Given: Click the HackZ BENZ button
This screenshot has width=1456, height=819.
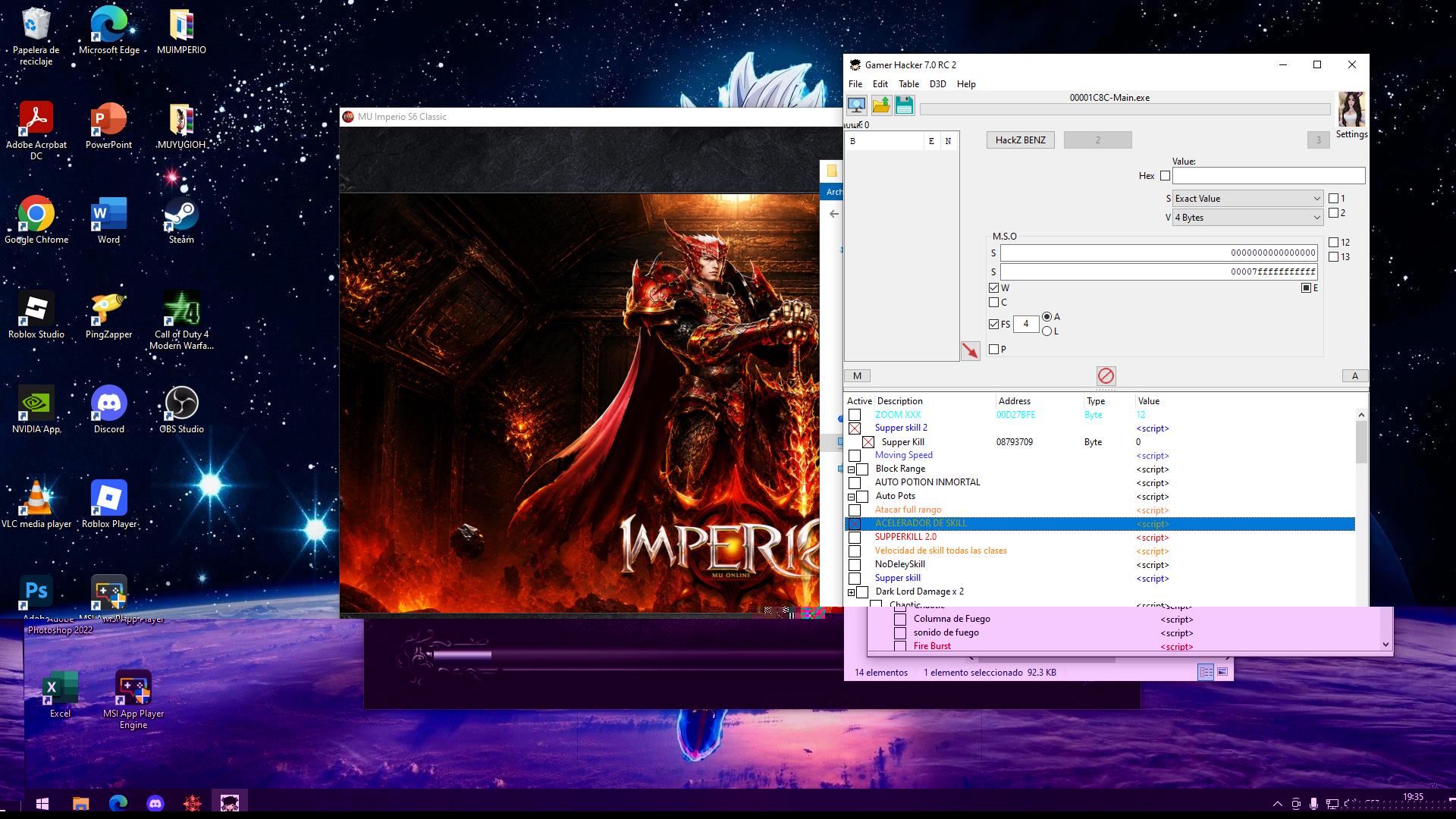Looking at the screenshot, I should (1020, 140).
